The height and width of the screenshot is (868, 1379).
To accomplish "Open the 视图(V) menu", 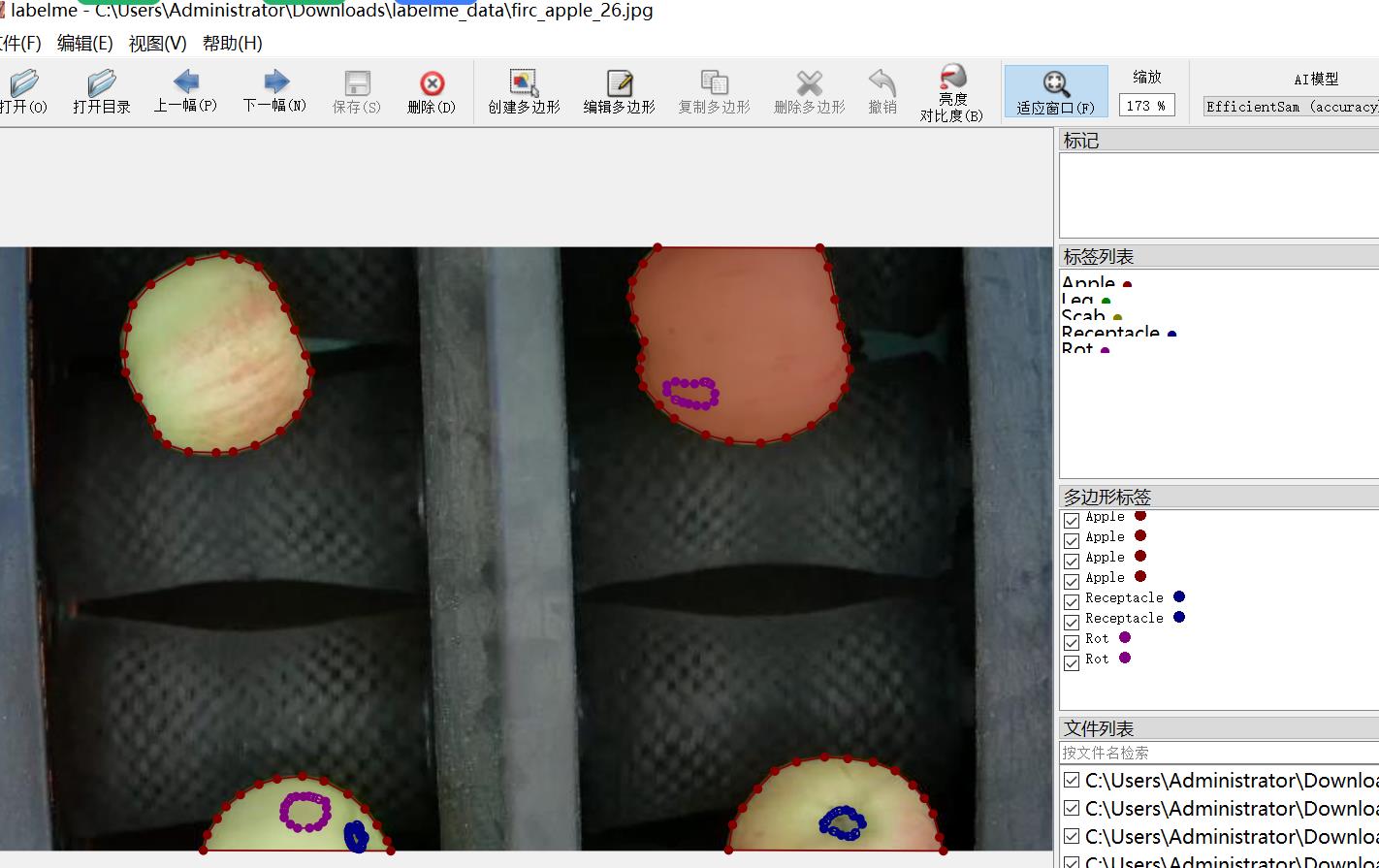I will pos(157,43).
